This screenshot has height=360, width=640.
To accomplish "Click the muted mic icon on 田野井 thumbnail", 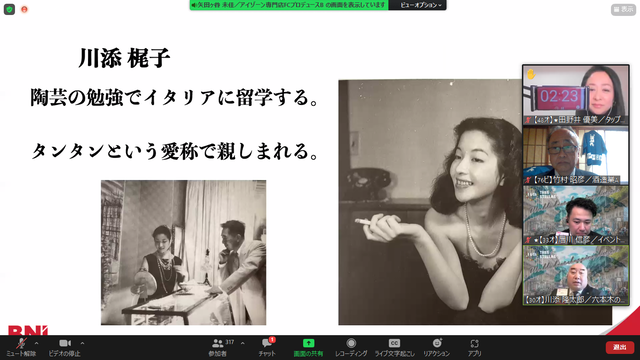I will tap(528, 120).
